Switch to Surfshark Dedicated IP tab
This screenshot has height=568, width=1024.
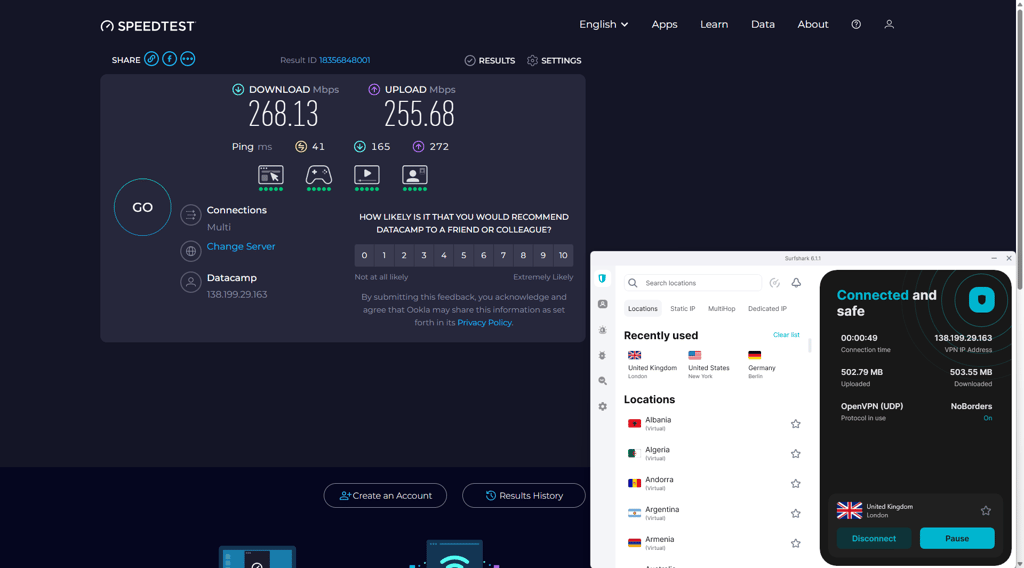(x=767, y=309)
